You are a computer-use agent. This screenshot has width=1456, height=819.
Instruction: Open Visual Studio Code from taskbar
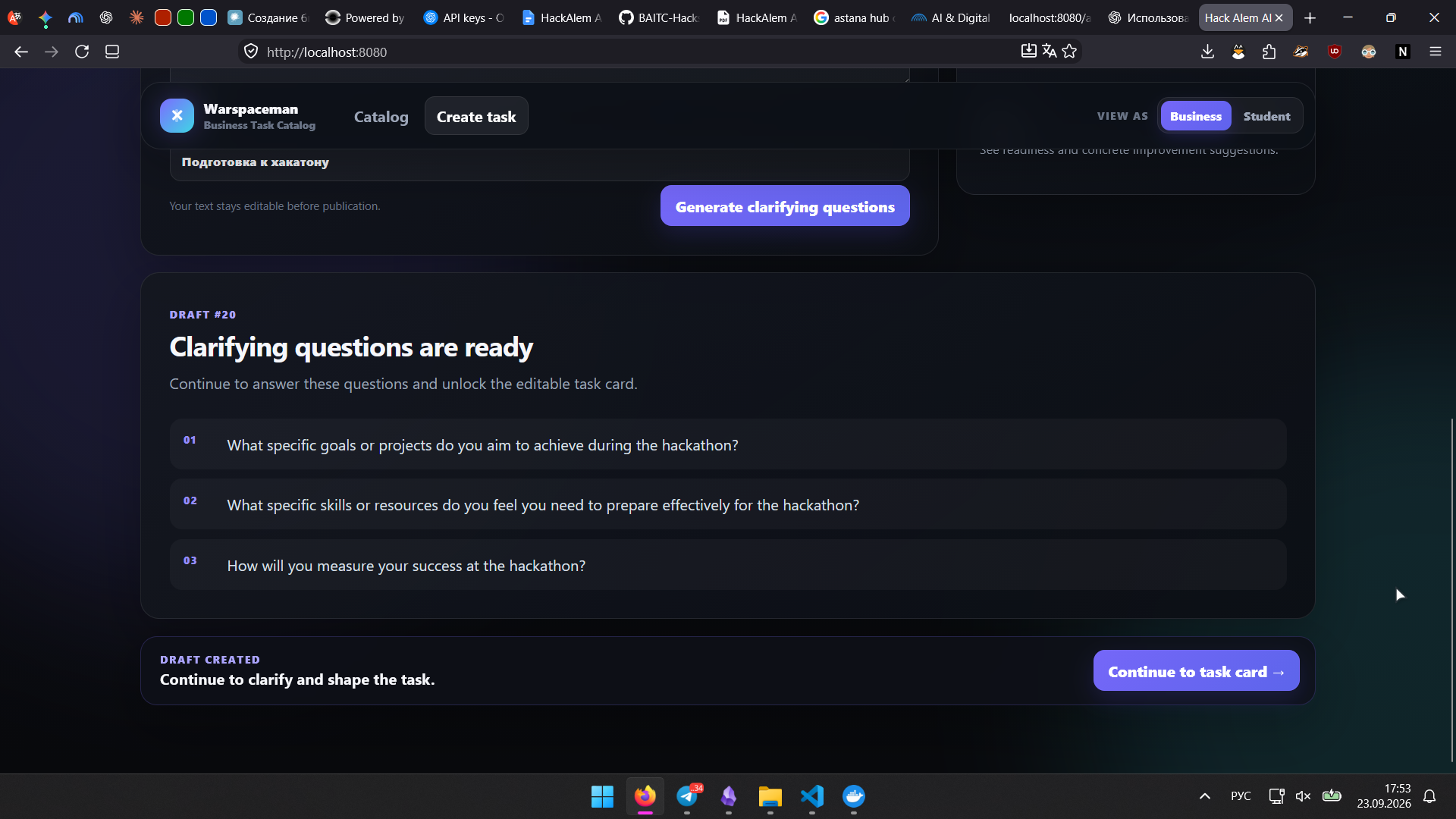[811, 796]
